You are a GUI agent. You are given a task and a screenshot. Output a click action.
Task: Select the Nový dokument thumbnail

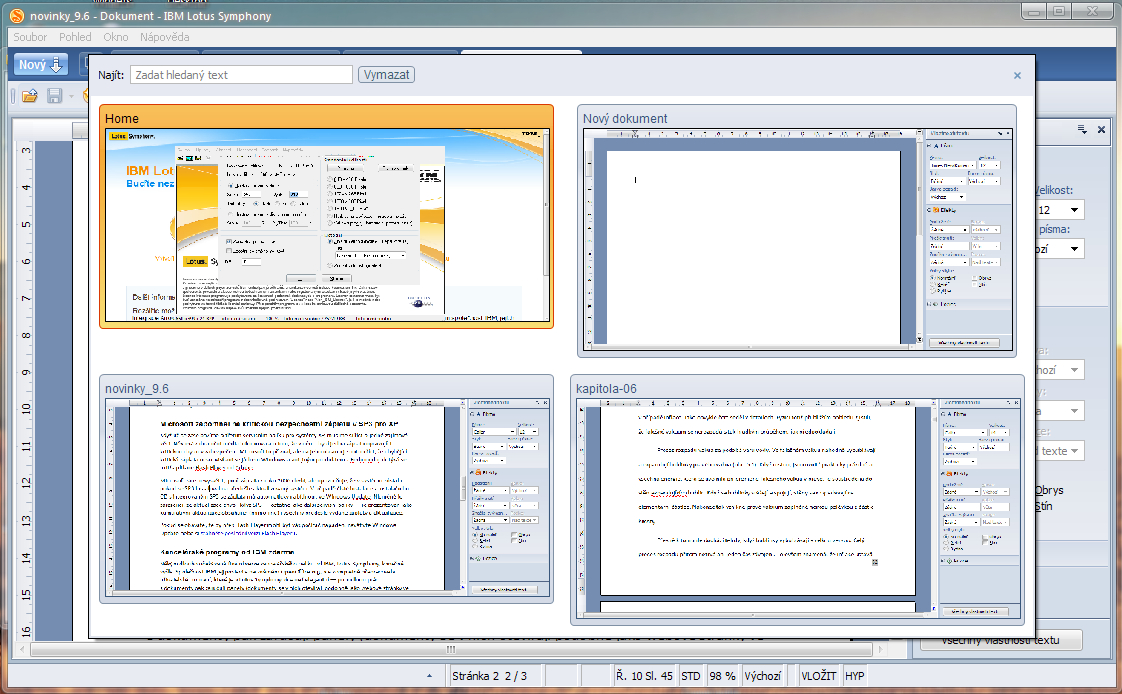pyautogui.click(x=796, y=231)
